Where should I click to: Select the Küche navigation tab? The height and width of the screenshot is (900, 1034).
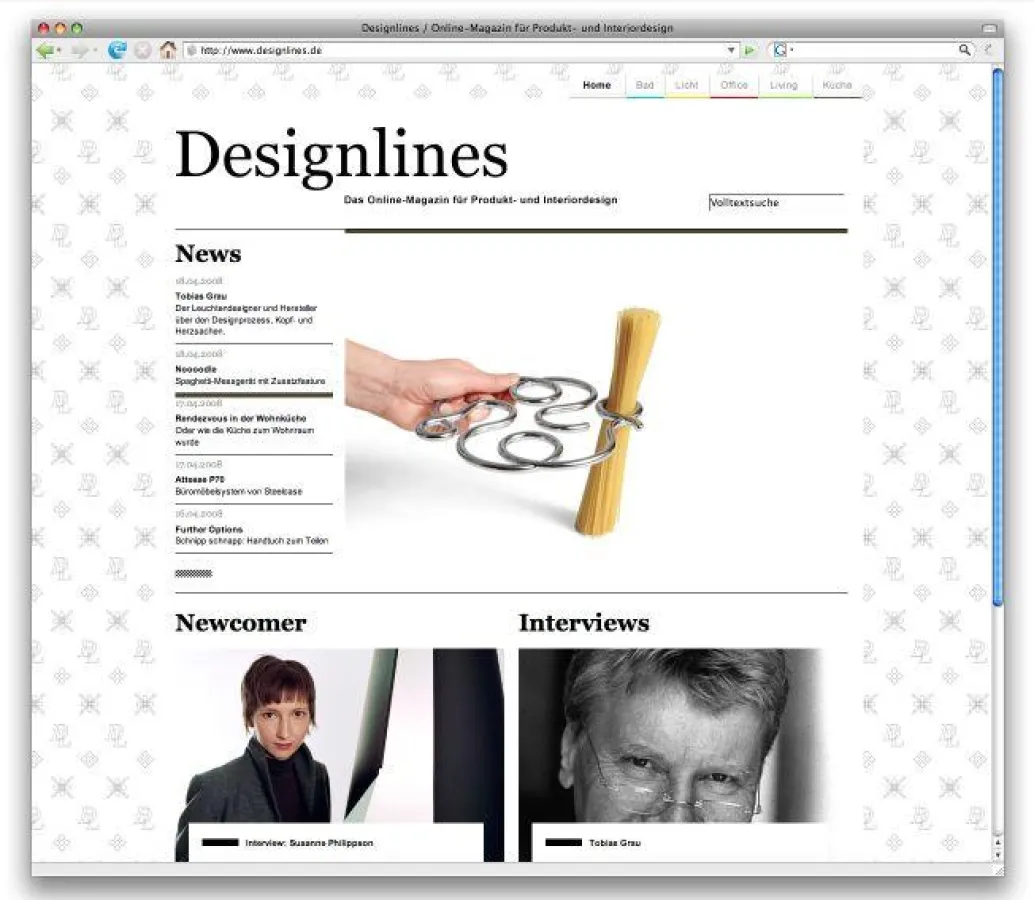837,85
